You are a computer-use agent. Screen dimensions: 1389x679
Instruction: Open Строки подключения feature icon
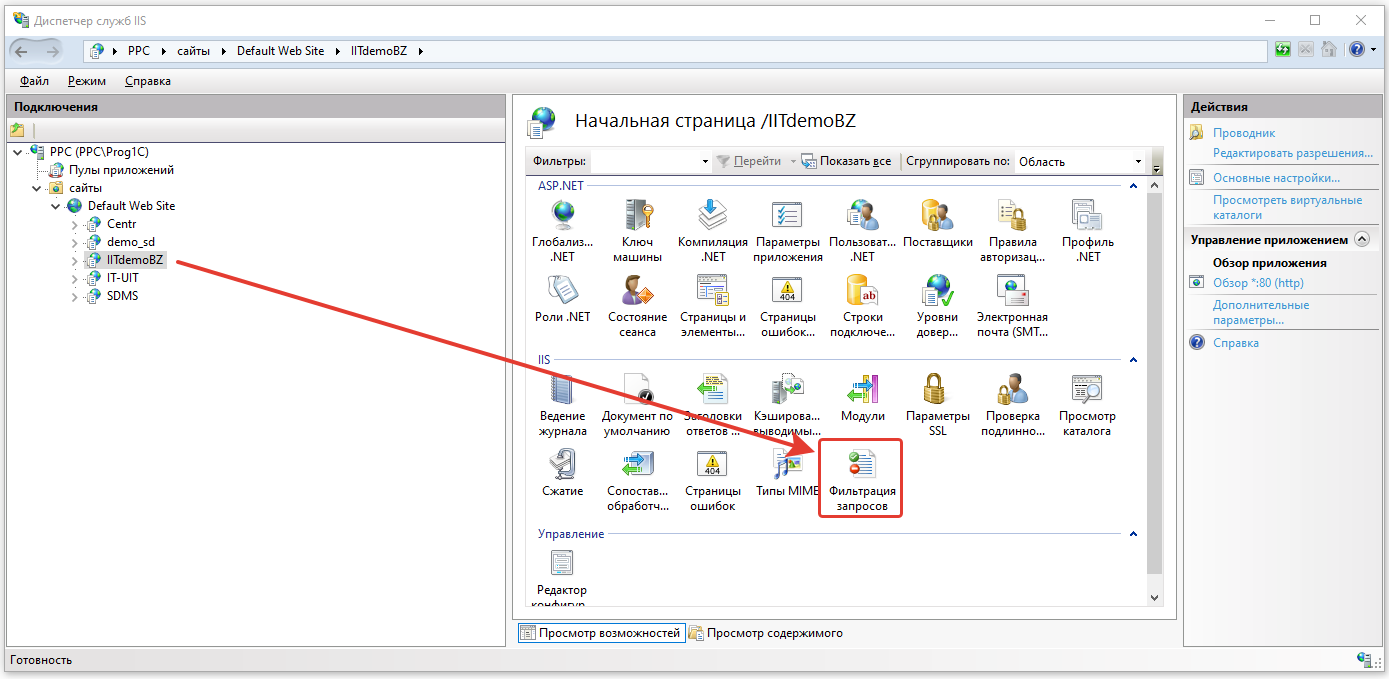(862, 291)
